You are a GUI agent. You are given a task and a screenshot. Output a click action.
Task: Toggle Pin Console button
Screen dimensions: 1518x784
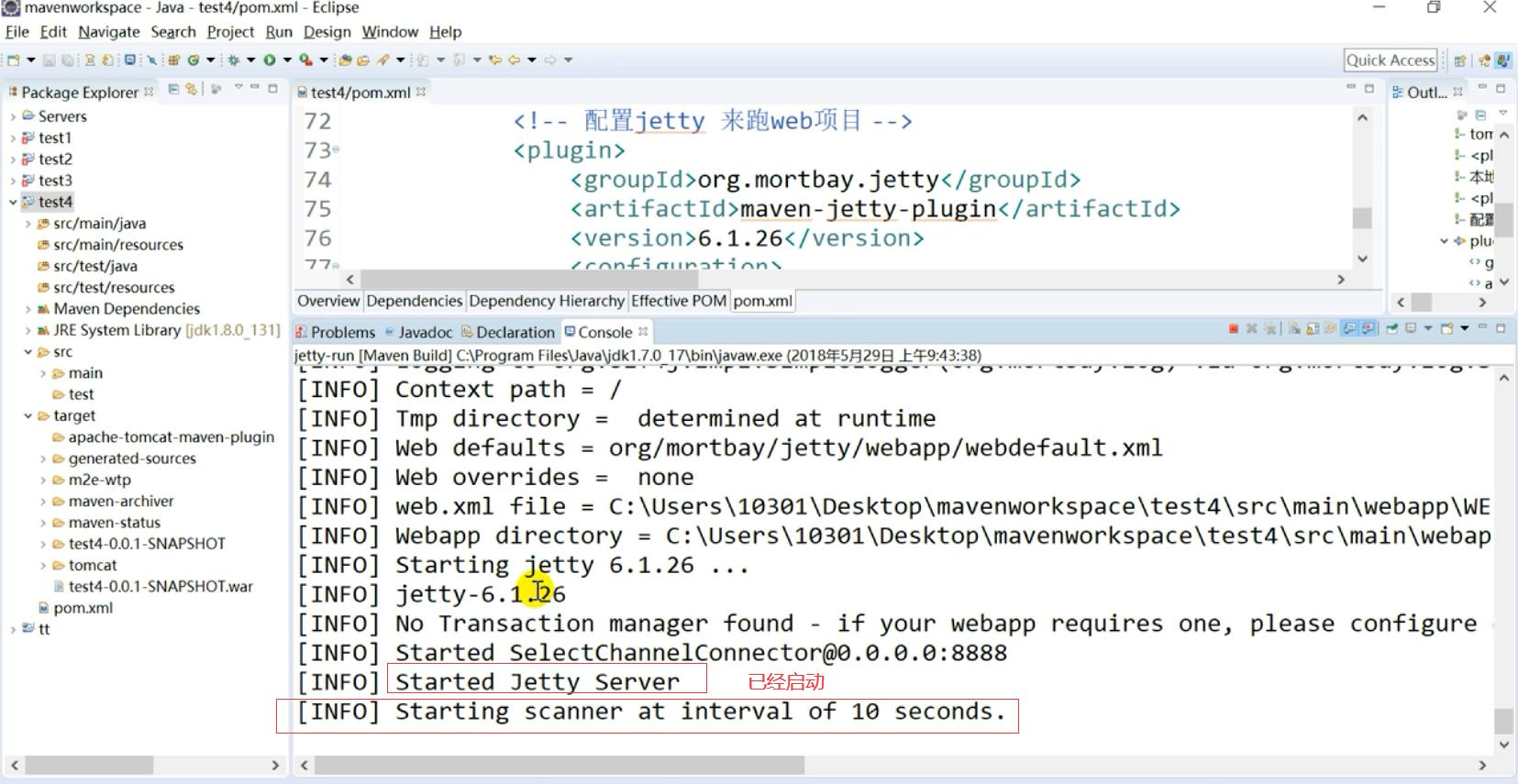1391,328
